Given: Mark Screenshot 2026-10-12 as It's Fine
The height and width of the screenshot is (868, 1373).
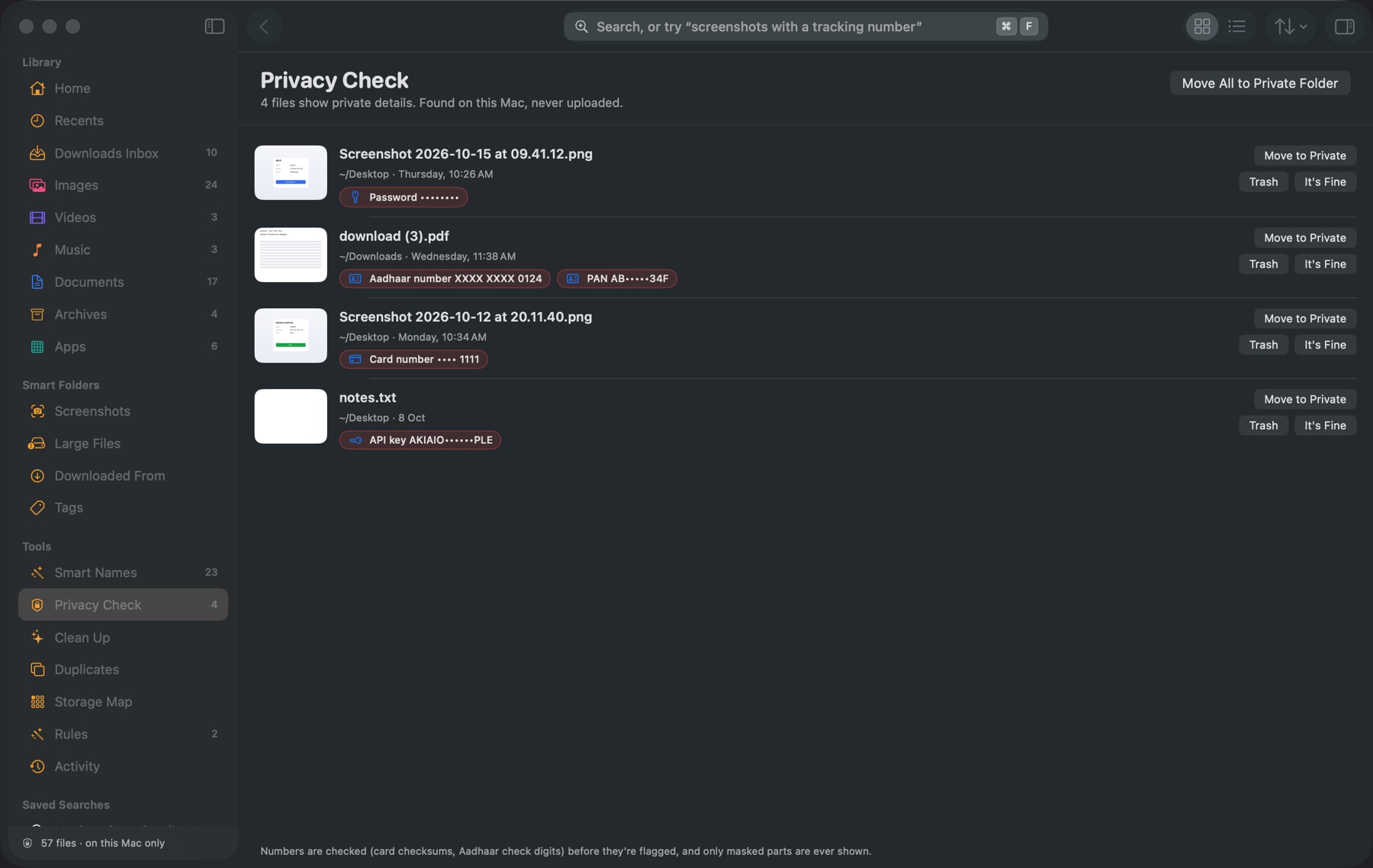Looking at the screenshot, I should pos(1325,345).
